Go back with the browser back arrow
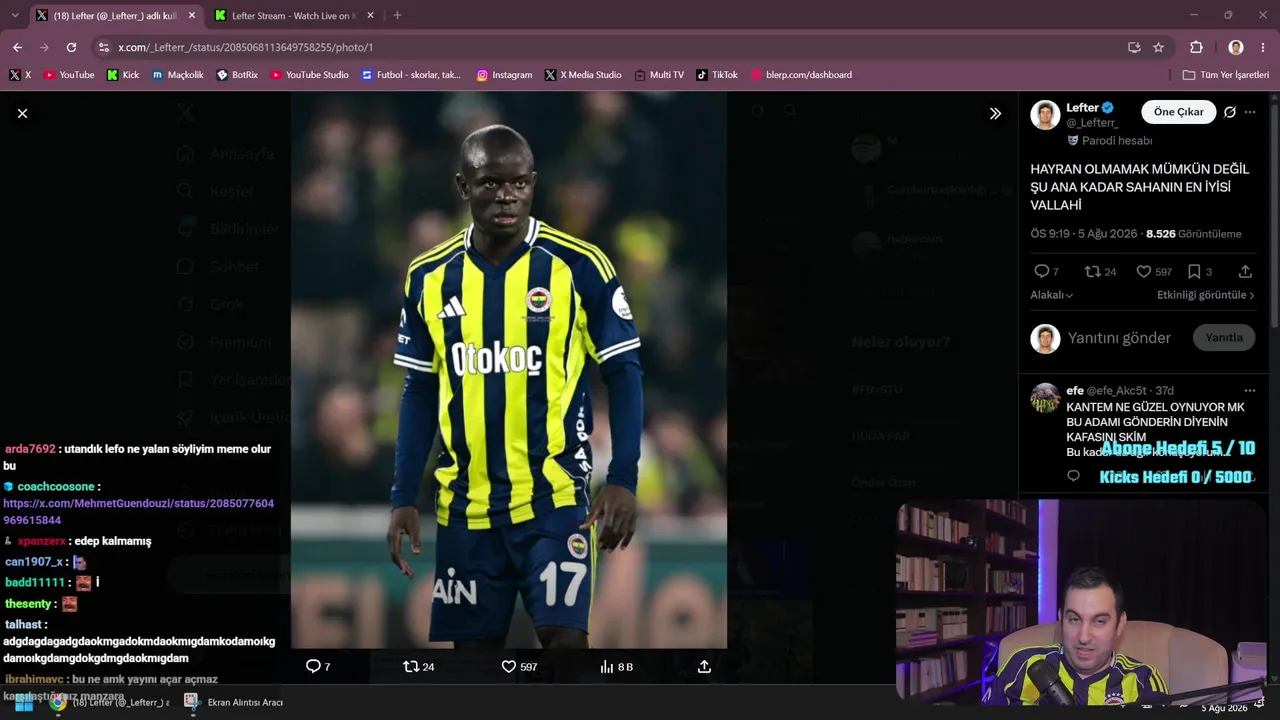Image resolution: width=1280 pixels, height=720 pixels. 17,47
